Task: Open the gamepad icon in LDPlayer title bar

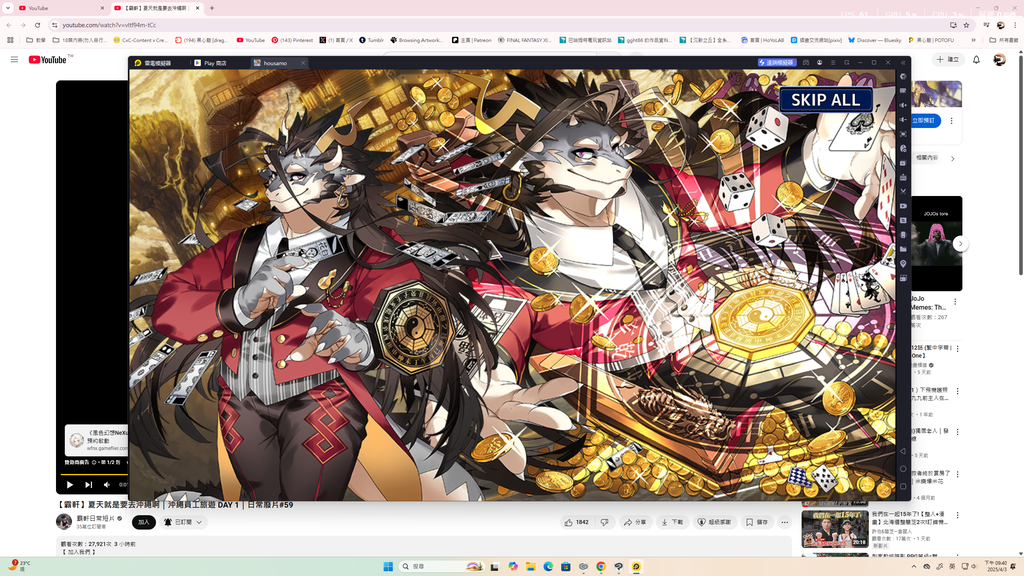Action: (806, 63)
